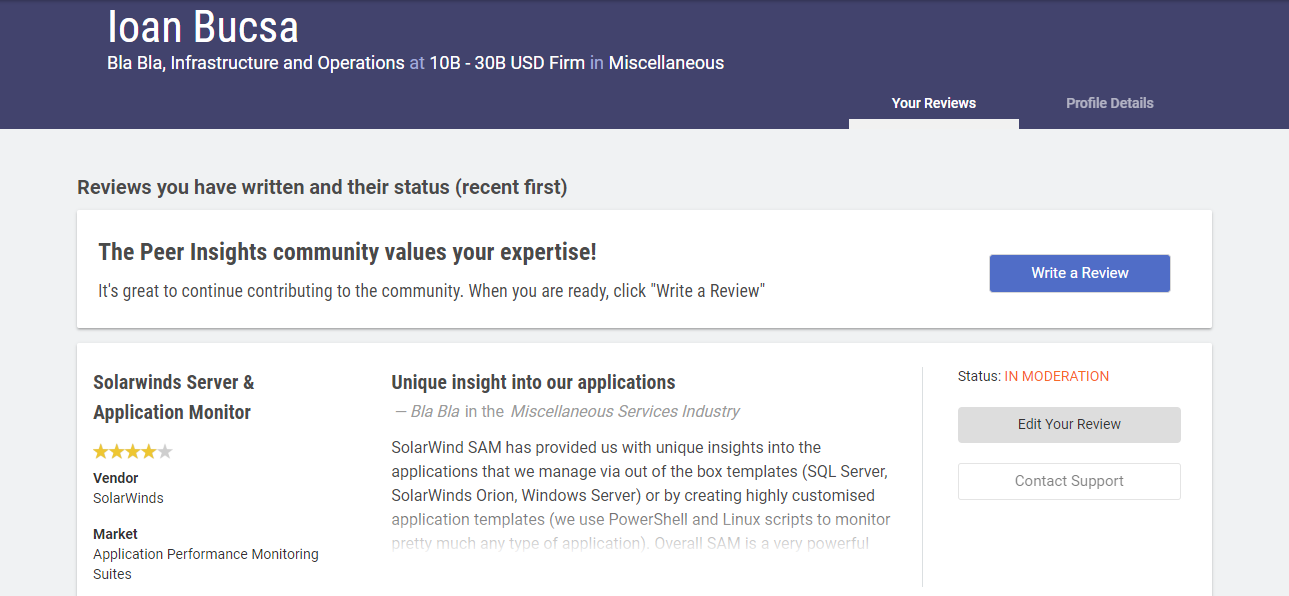The width and height of the screenshot is (1289, 596).
Task: Click the Bla Bla, Infrastructure and Operations title
Action: [x=256, y=63]
